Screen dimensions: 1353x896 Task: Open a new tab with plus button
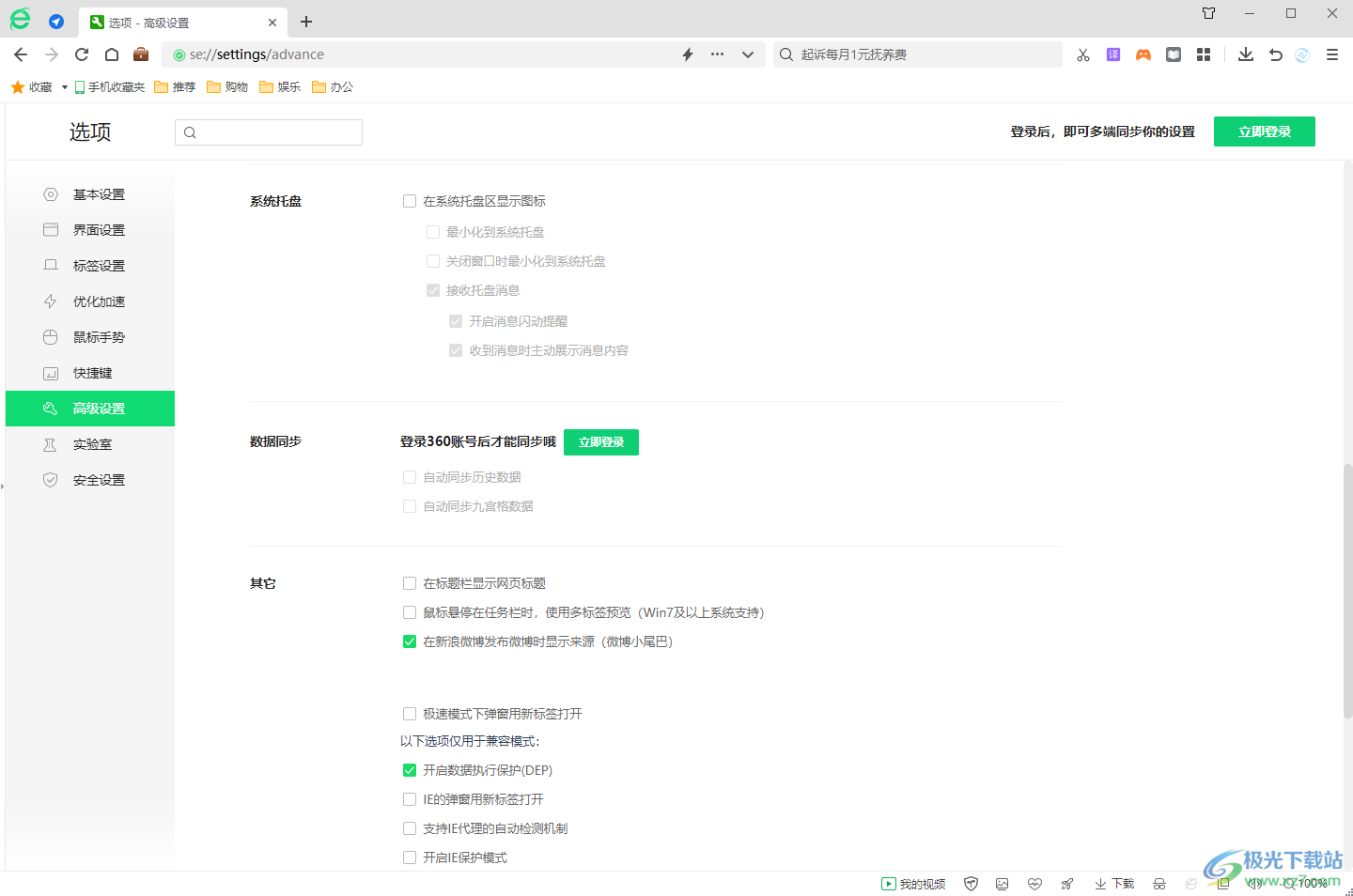(x=306, y=22)
